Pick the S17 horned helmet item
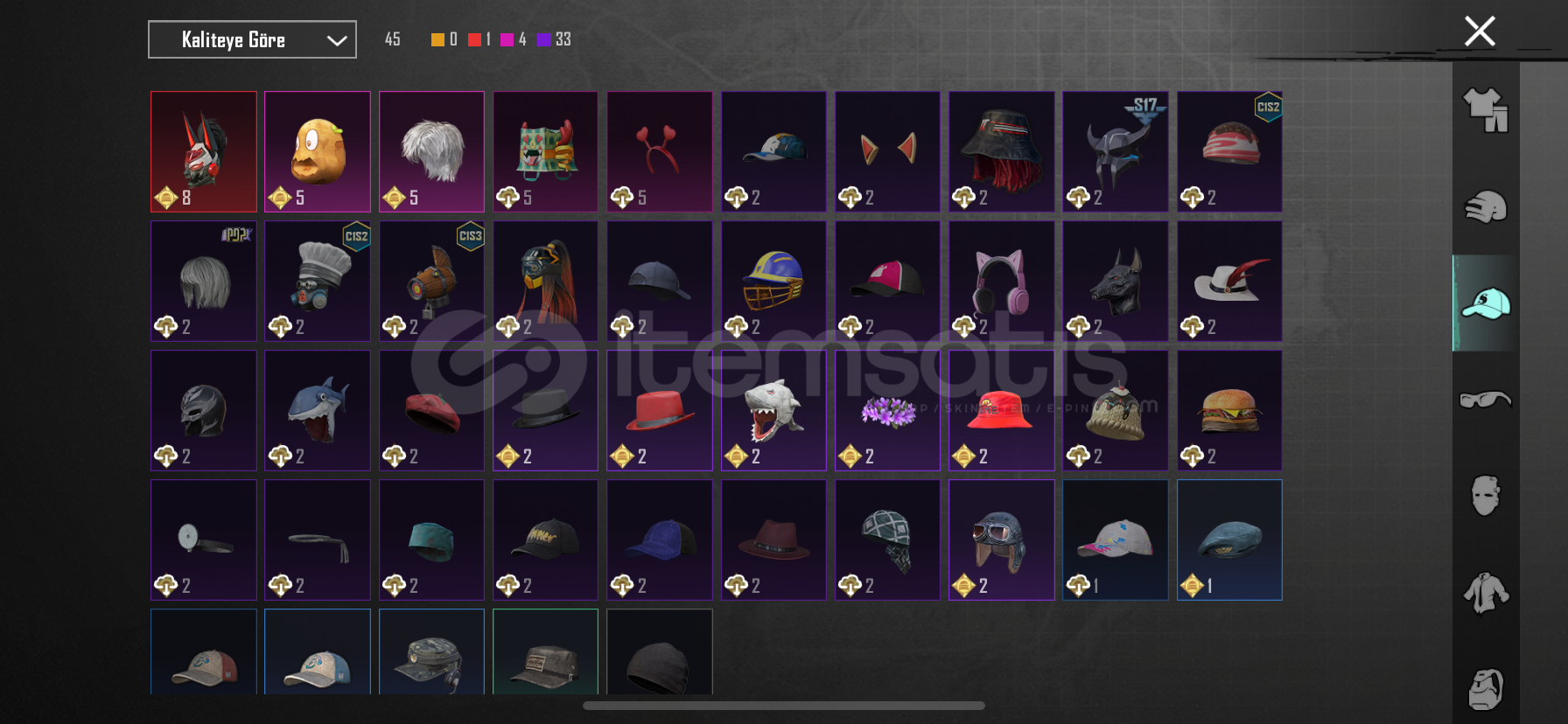 tap(1116, 151)
